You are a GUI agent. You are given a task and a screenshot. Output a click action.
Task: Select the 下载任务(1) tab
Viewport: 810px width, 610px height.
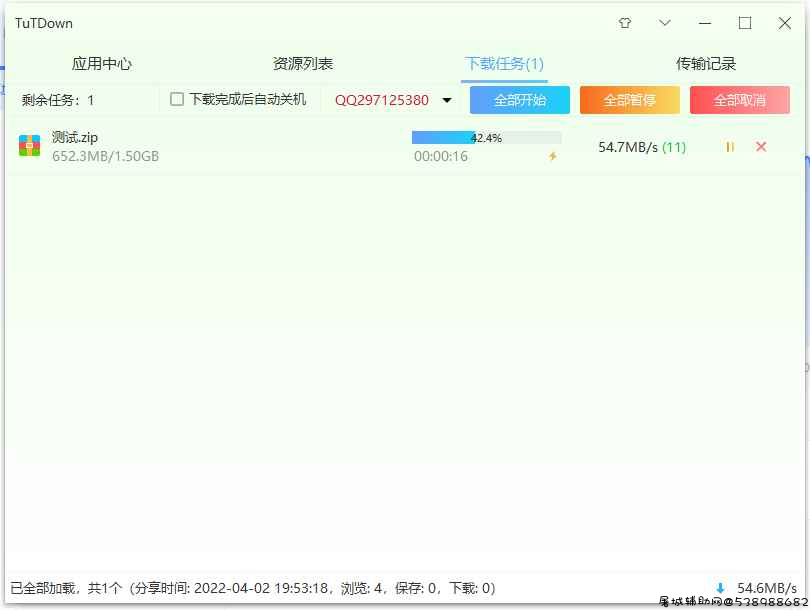504,64
